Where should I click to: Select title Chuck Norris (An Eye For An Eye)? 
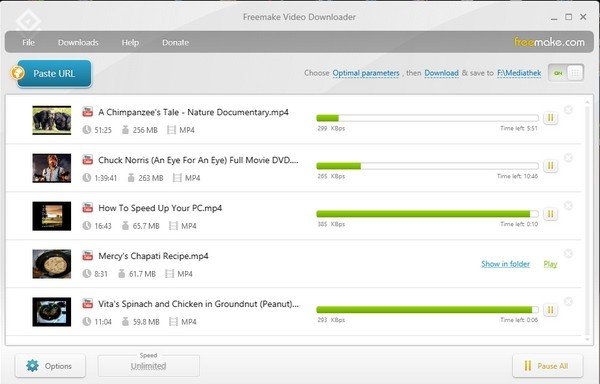pos(198,160)
